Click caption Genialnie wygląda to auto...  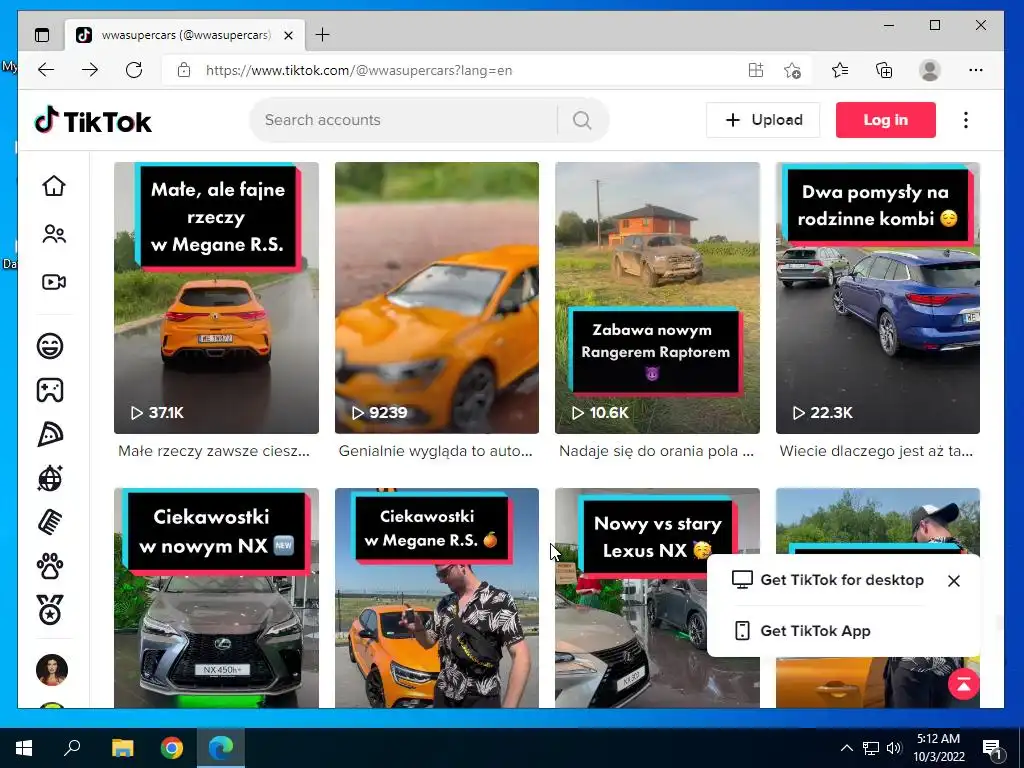coord(436,451)
